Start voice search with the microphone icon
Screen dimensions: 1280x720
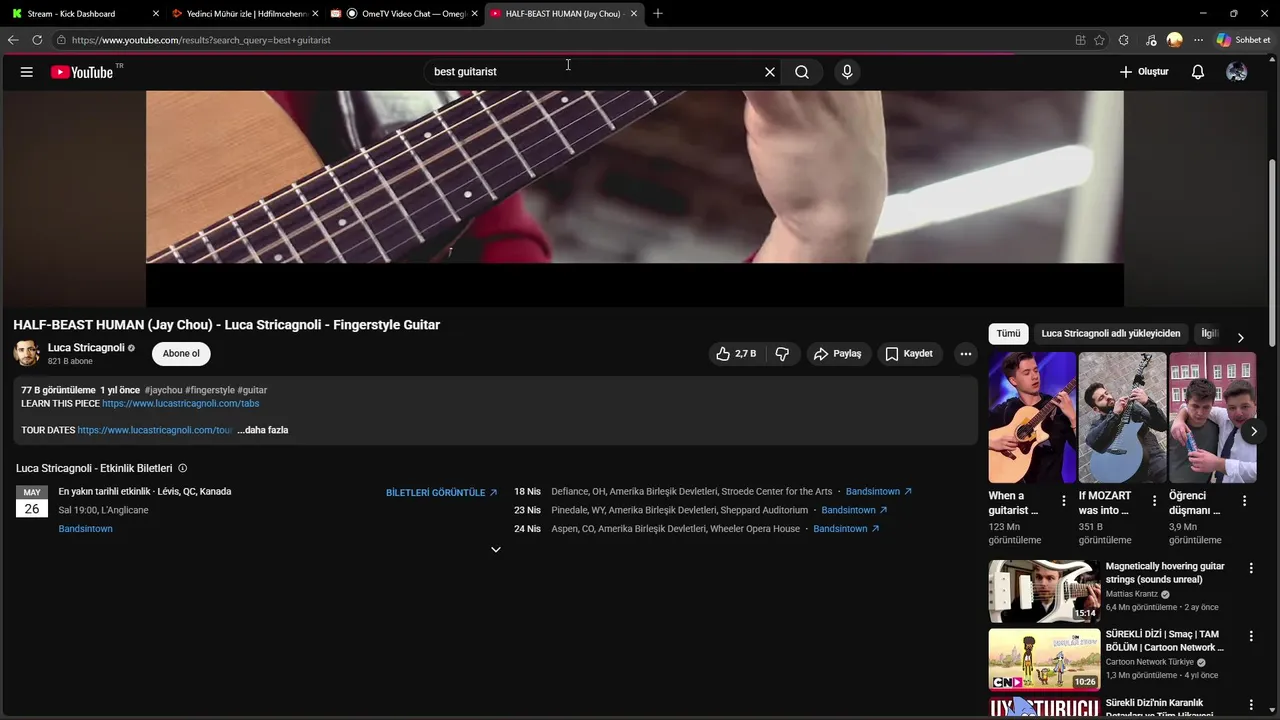click(847, 72)
